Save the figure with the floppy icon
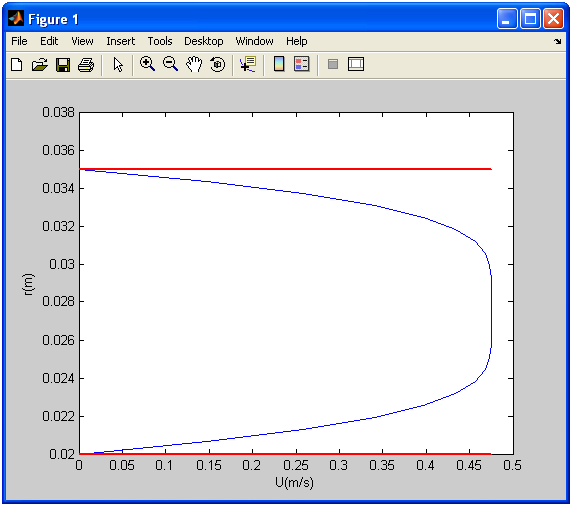This screenshot has height=506, width=573. tap(63, 65)
